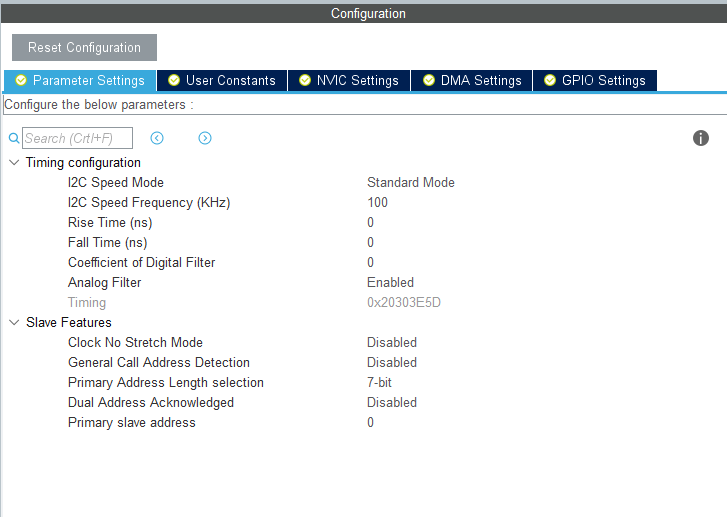Select the Primary Address Length selection label
The width and height of the screenshot is (727, 517).
(166, 383)
